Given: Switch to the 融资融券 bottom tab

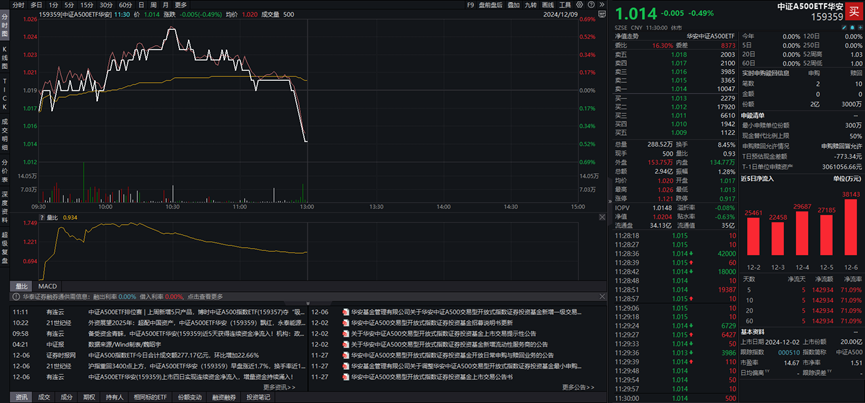Looking at the screenshot, I should tap(223, 397).
